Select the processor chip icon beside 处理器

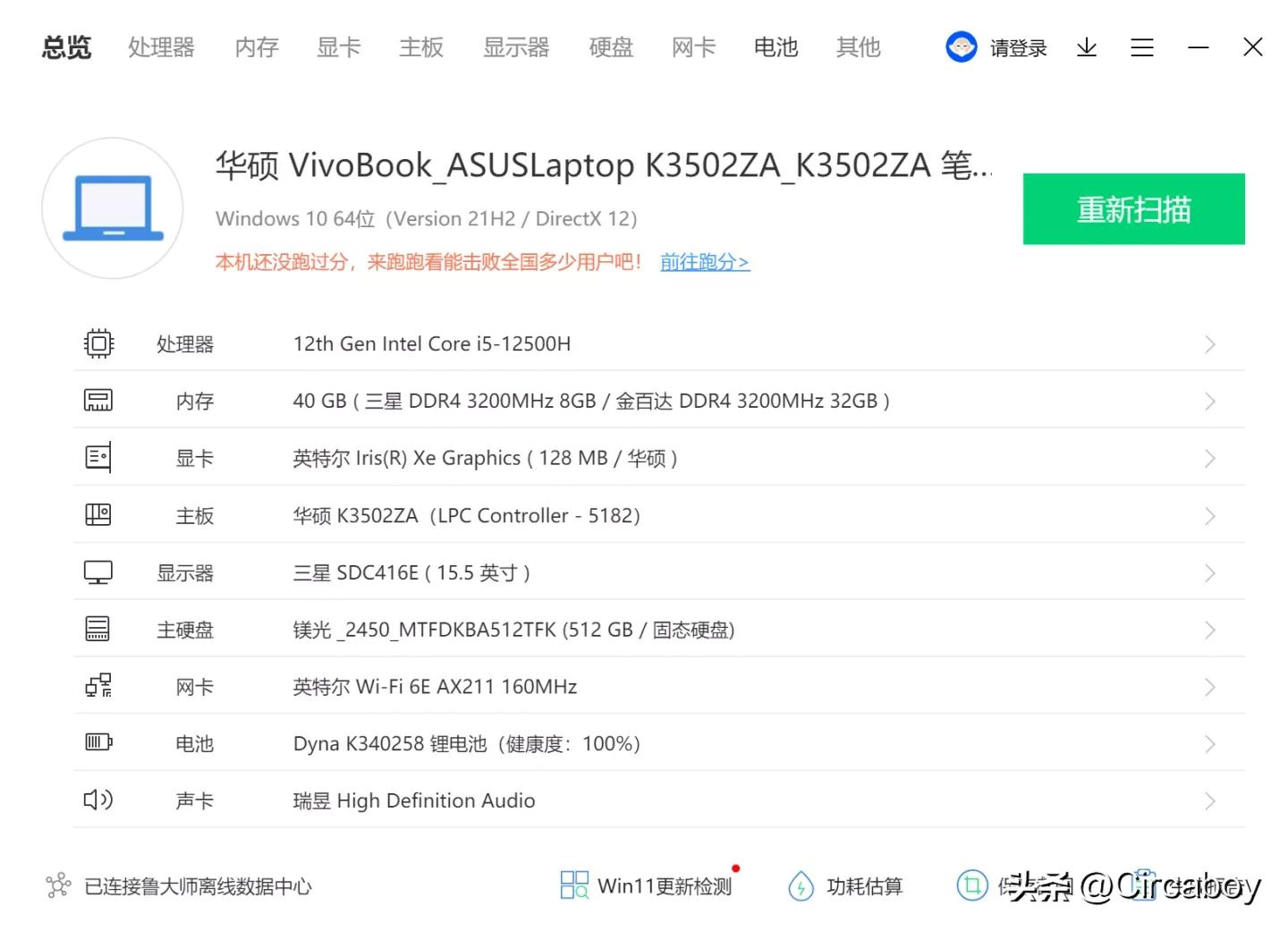click(97, 343)
